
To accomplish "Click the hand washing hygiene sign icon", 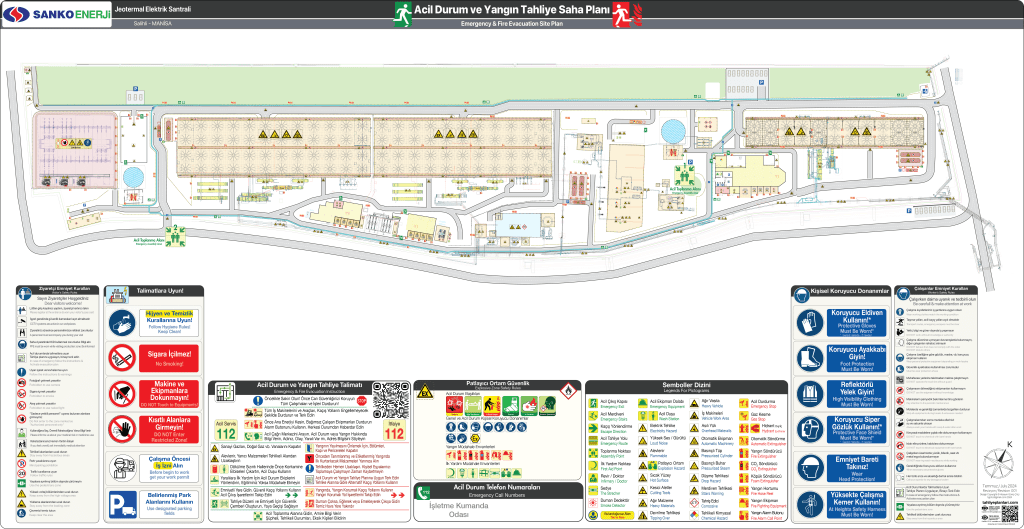I will click(x=121, y=322).
